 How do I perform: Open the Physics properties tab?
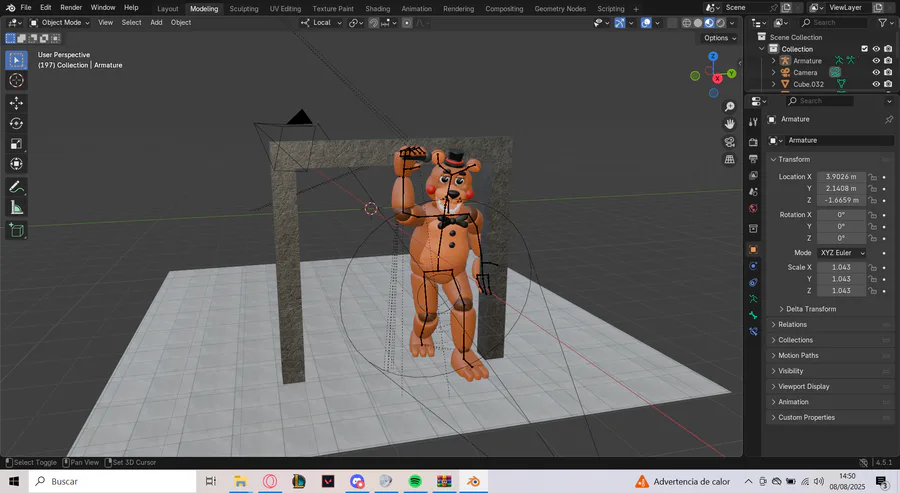(x=753, y=266)
